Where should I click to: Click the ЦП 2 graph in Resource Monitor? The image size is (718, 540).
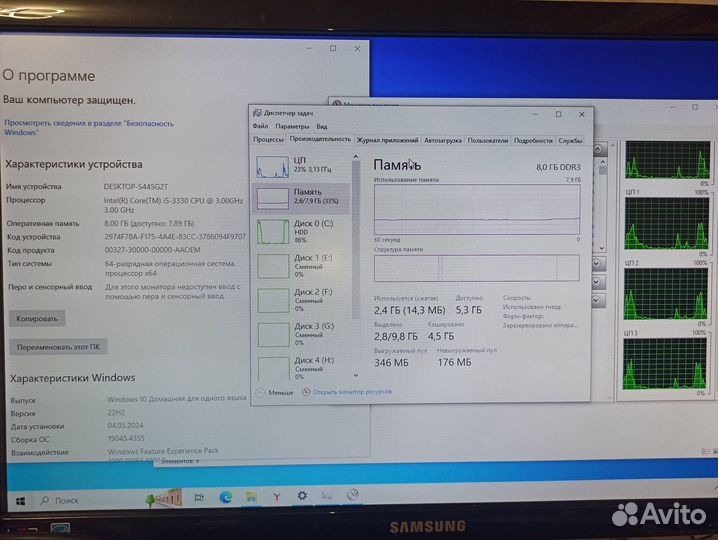click(665, 294)
